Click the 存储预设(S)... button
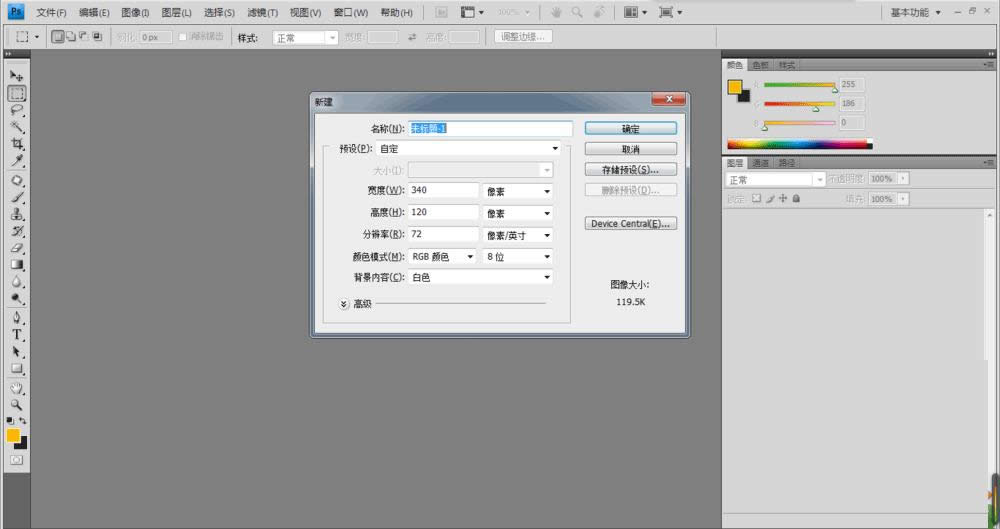Viewport: 1000px width, 529px height. 630,170
